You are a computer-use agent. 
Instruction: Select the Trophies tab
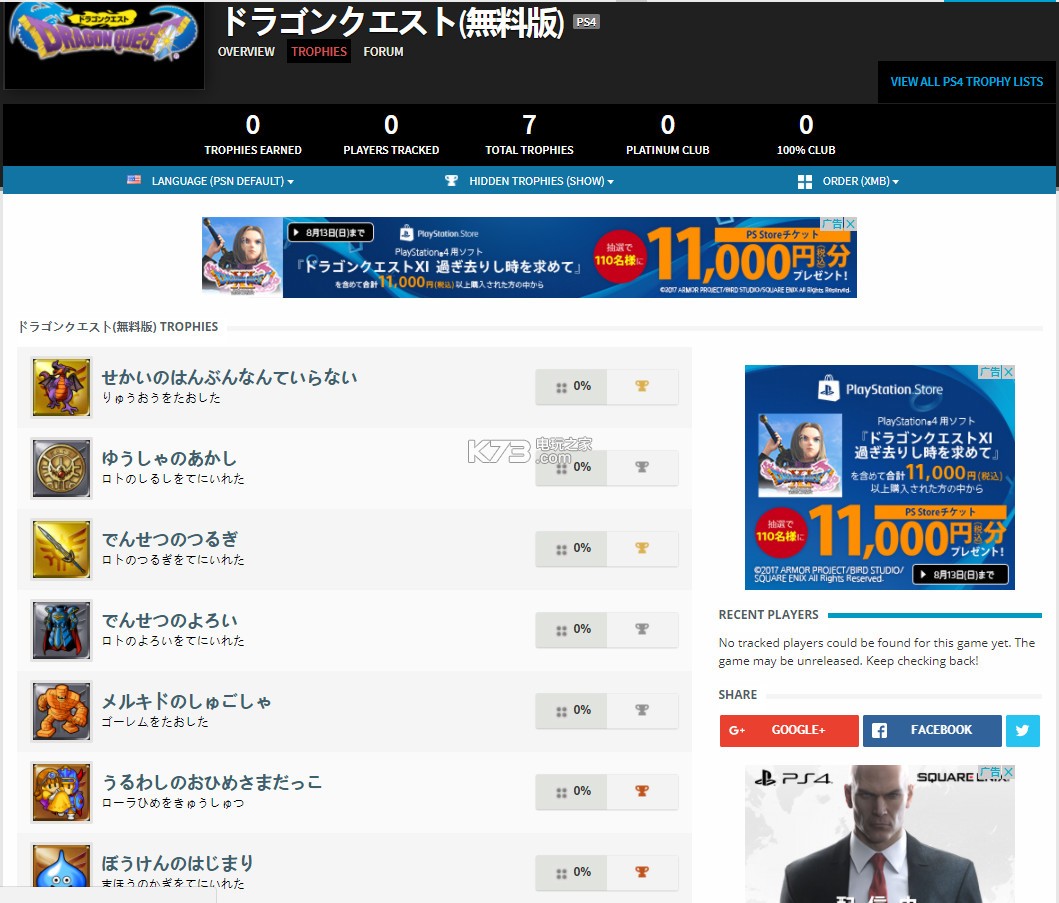coord(319,52)
